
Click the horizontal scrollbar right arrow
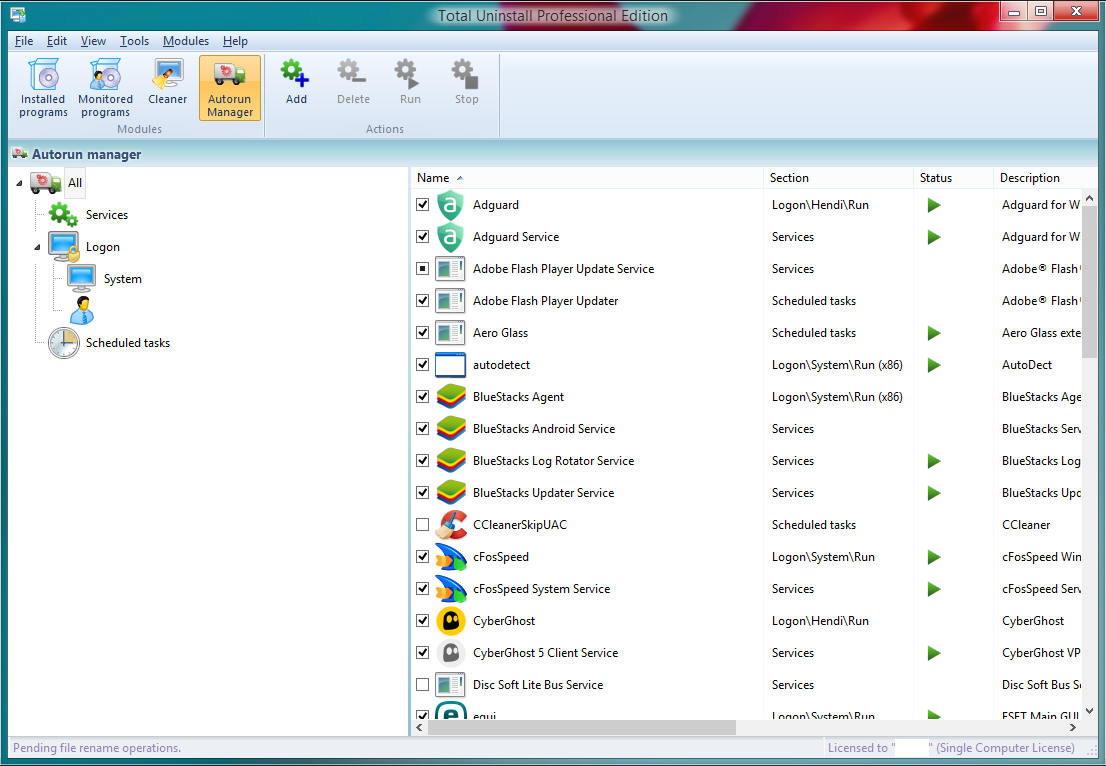coord(1073,727)
